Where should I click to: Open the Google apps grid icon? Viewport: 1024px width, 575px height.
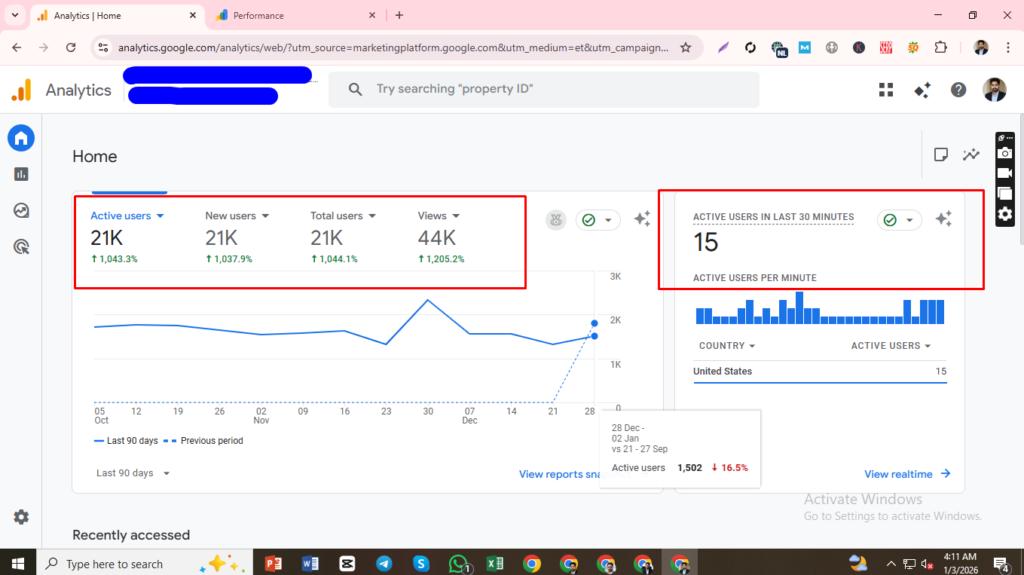pyautogui.click(x=886, y=90)
